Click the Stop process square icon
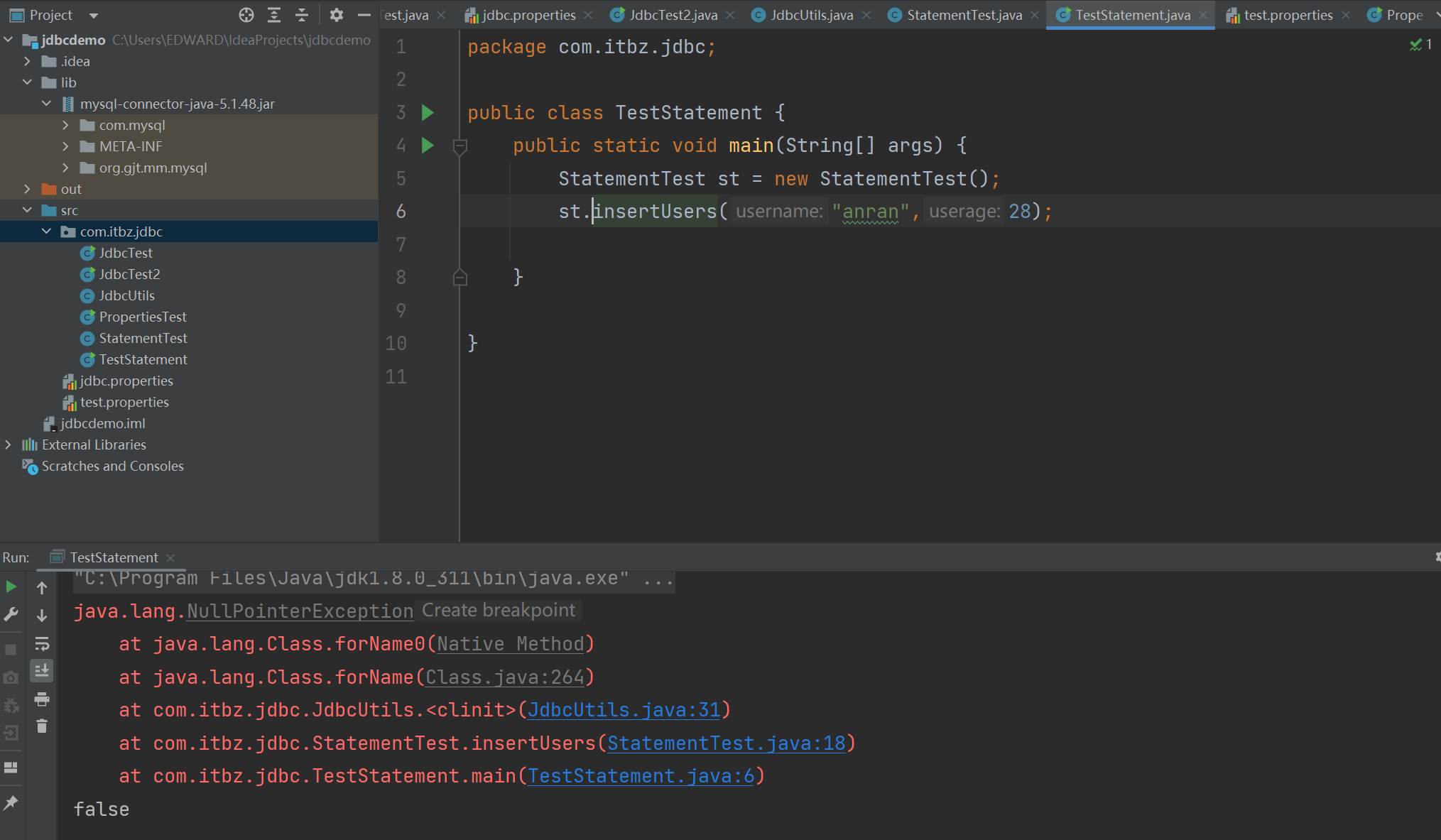1441x840 pixels. (11, 650)
